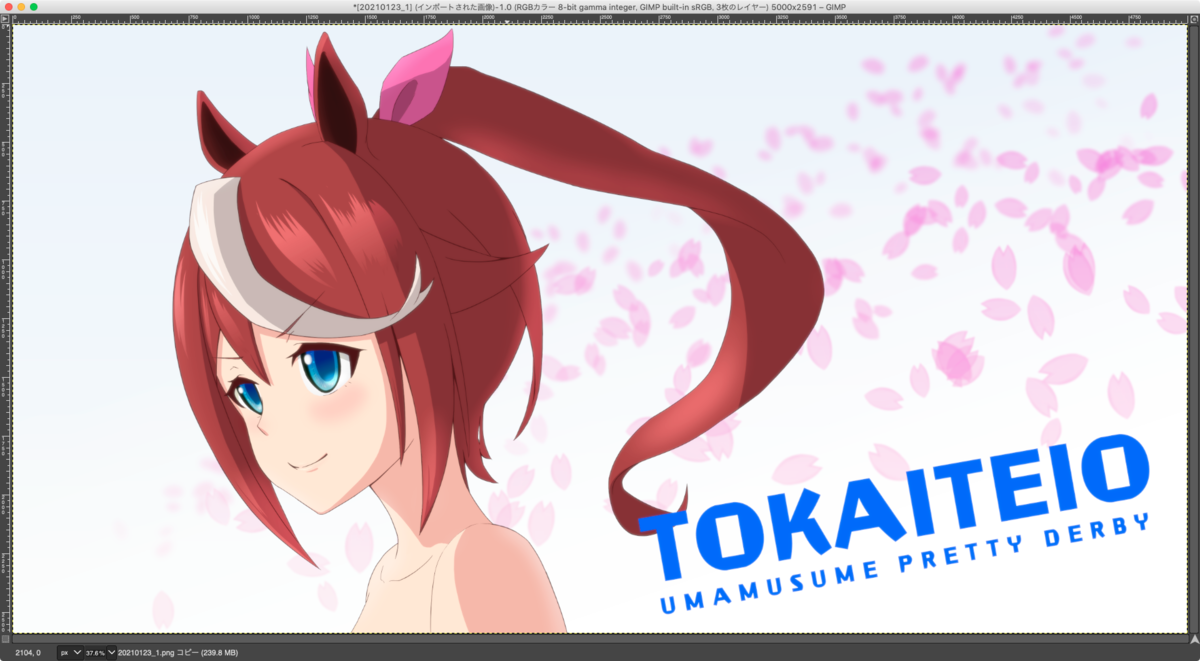Click the horizontal scrollbar below the canvas
Image resolution: width=1200 pixels, height=661 pixels.
pos(600,638)
